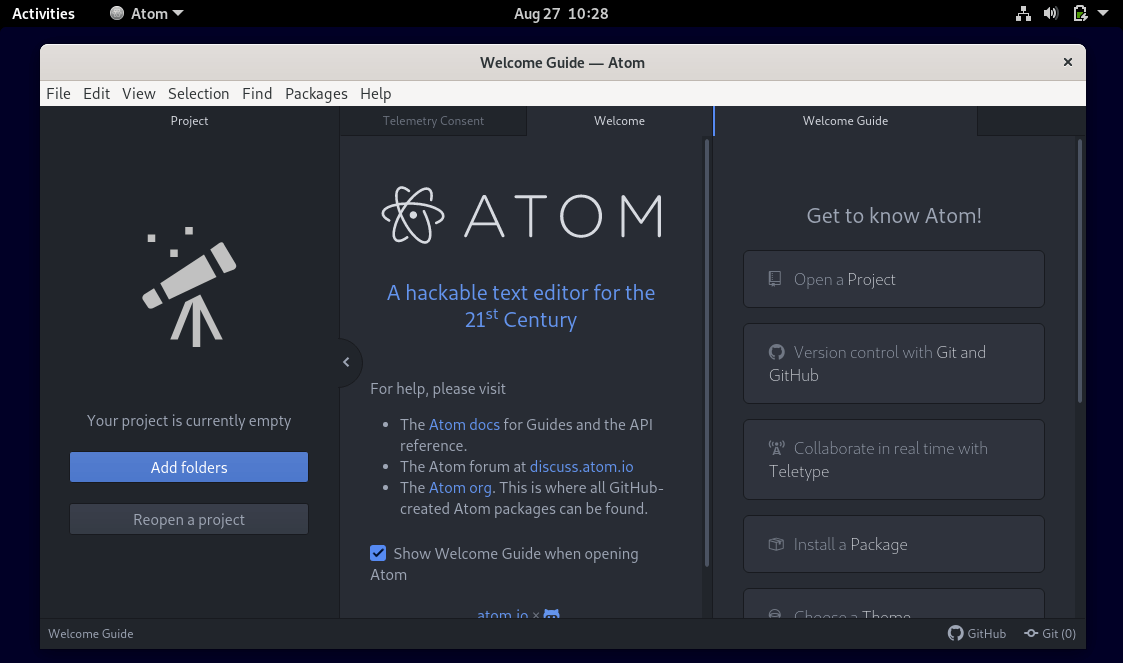Click the GitHub icon in status bar

955,633
